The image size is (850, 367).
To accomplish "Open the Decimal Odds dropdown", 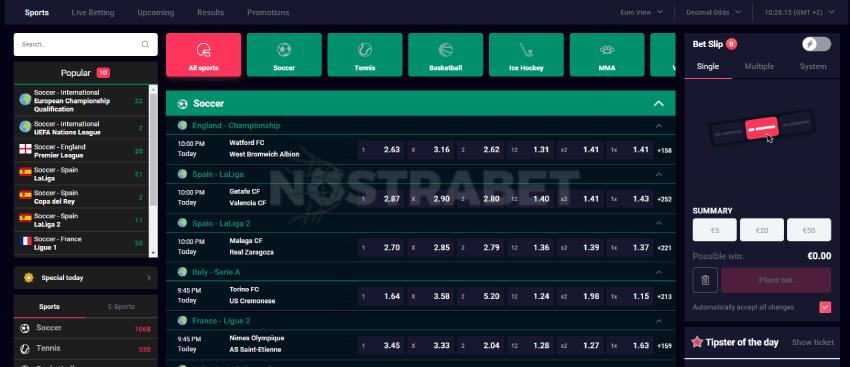I will click(x=713, y=12).
